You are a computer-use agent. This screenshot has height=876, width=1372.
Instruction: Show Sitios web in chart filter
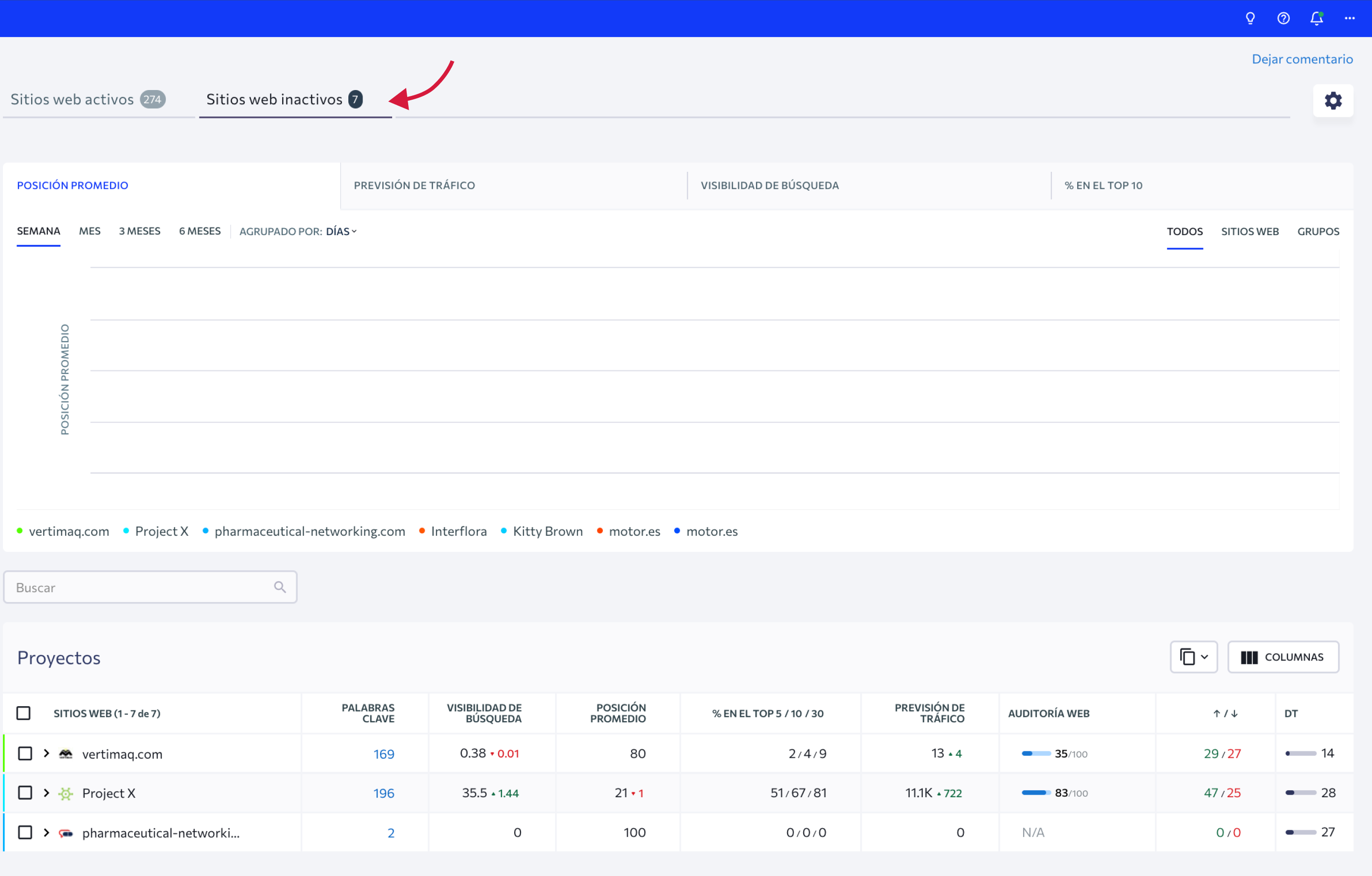[1249, 231]
